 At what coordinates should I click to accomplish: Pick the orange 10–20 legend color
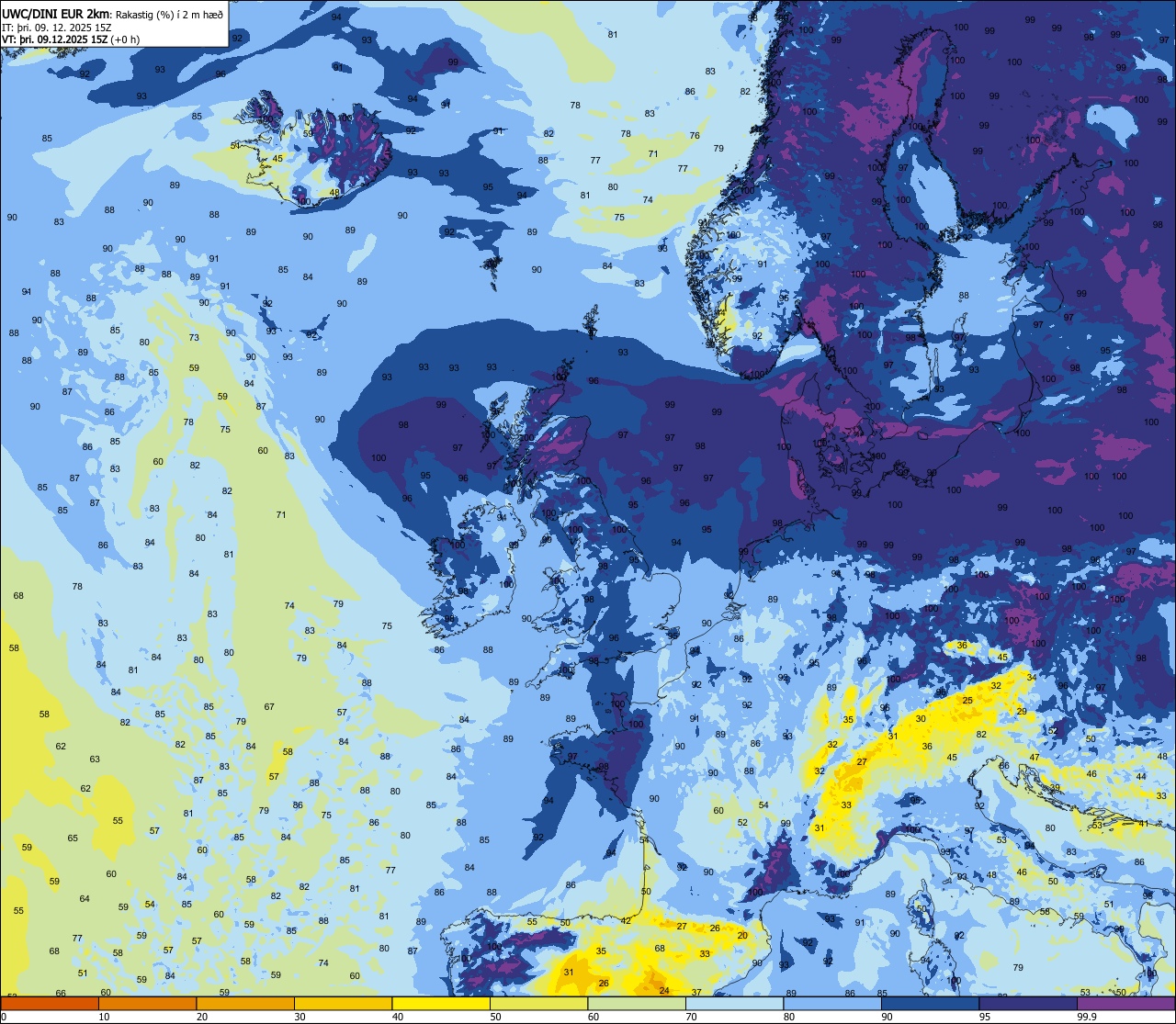tap(147, 1003)
